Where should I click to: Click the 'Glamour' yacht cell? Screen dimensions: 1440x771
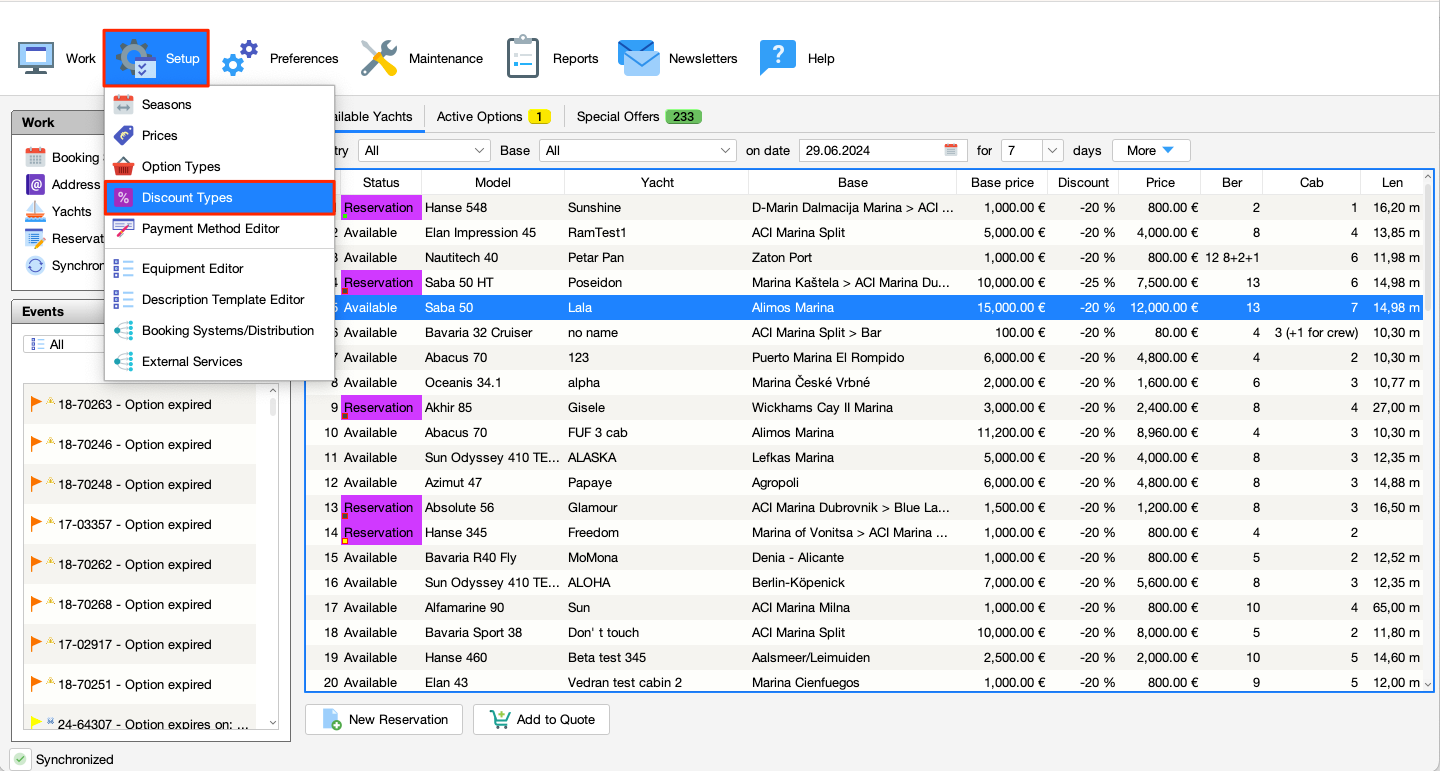point(656,508)
